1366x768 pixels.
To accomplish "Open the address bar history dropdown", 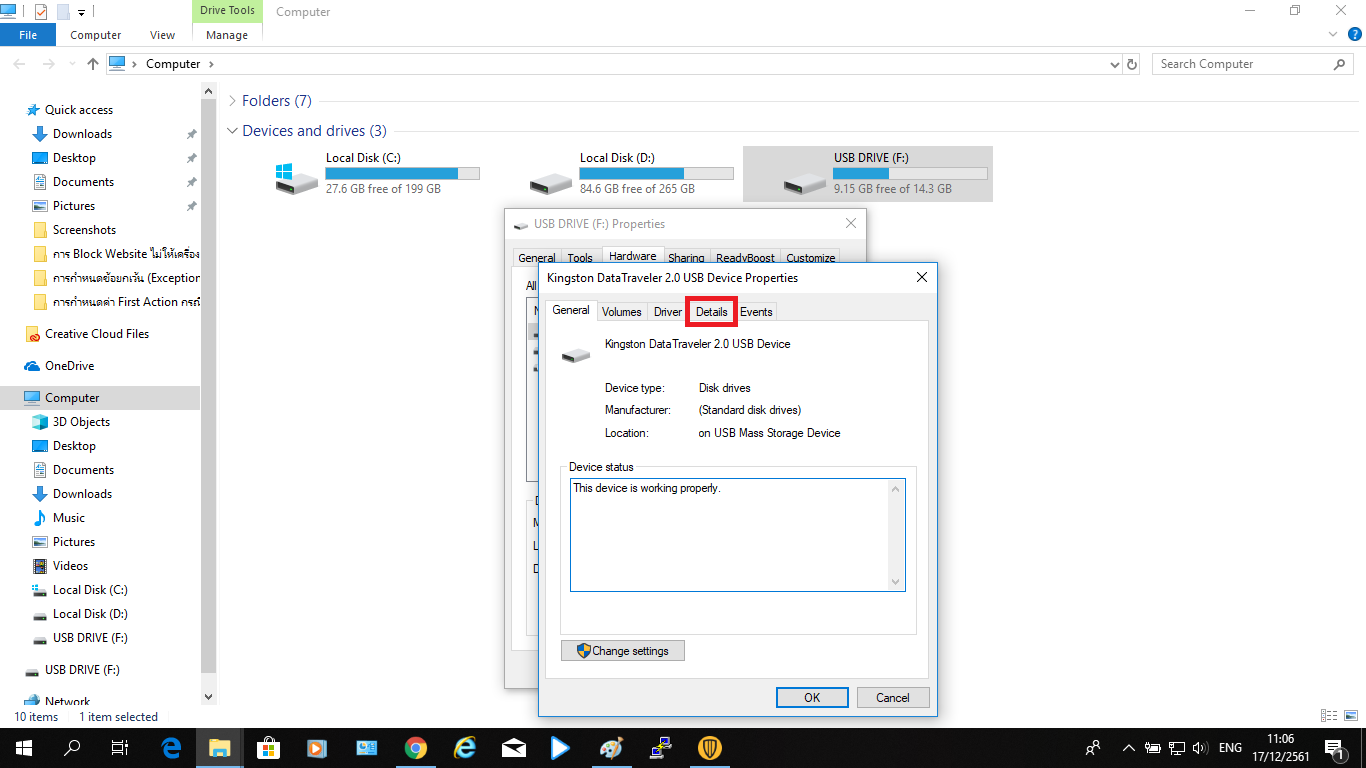I will coord(1115,64).
